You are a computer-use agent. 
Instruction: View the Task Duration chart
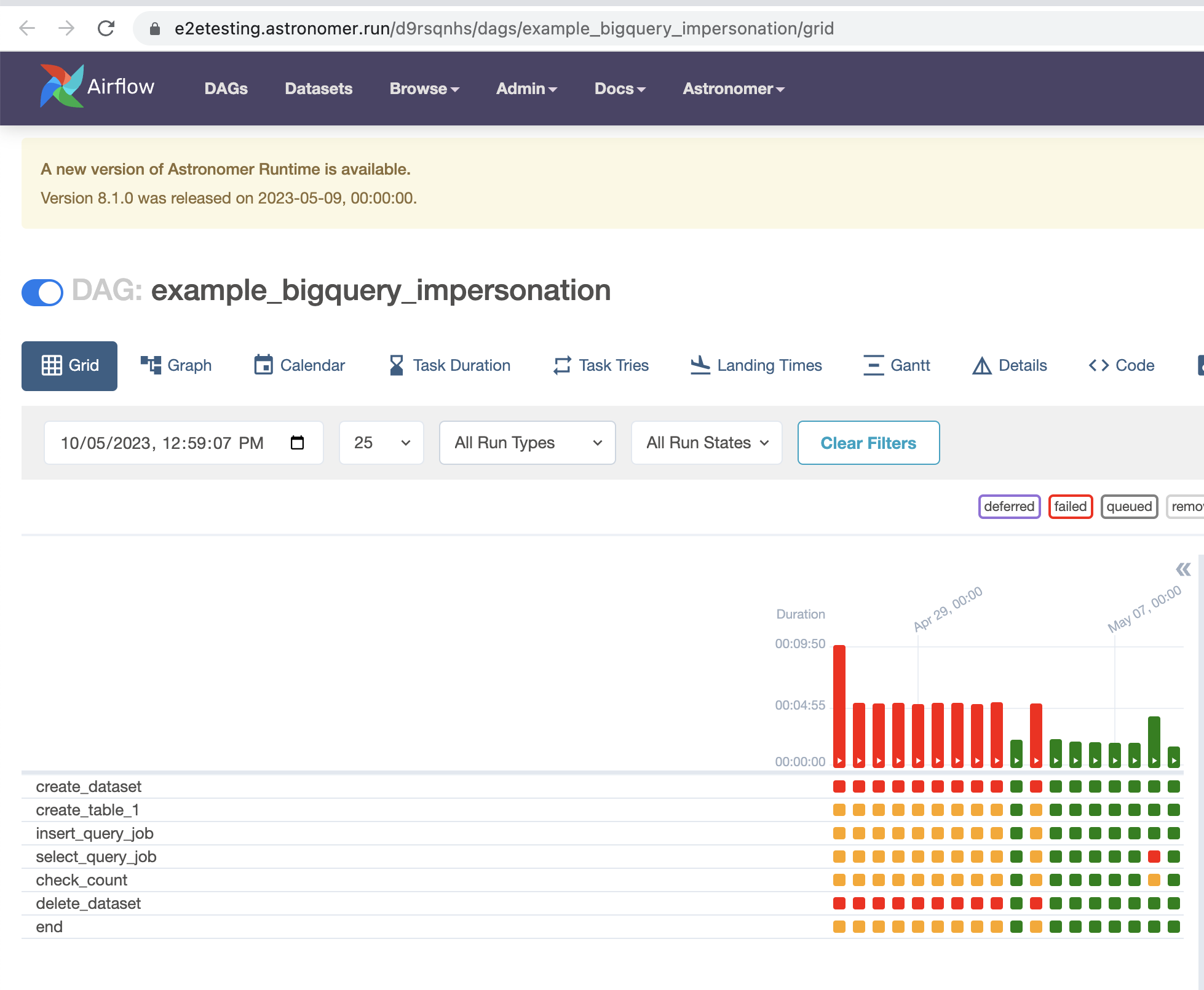coord(450,365)
